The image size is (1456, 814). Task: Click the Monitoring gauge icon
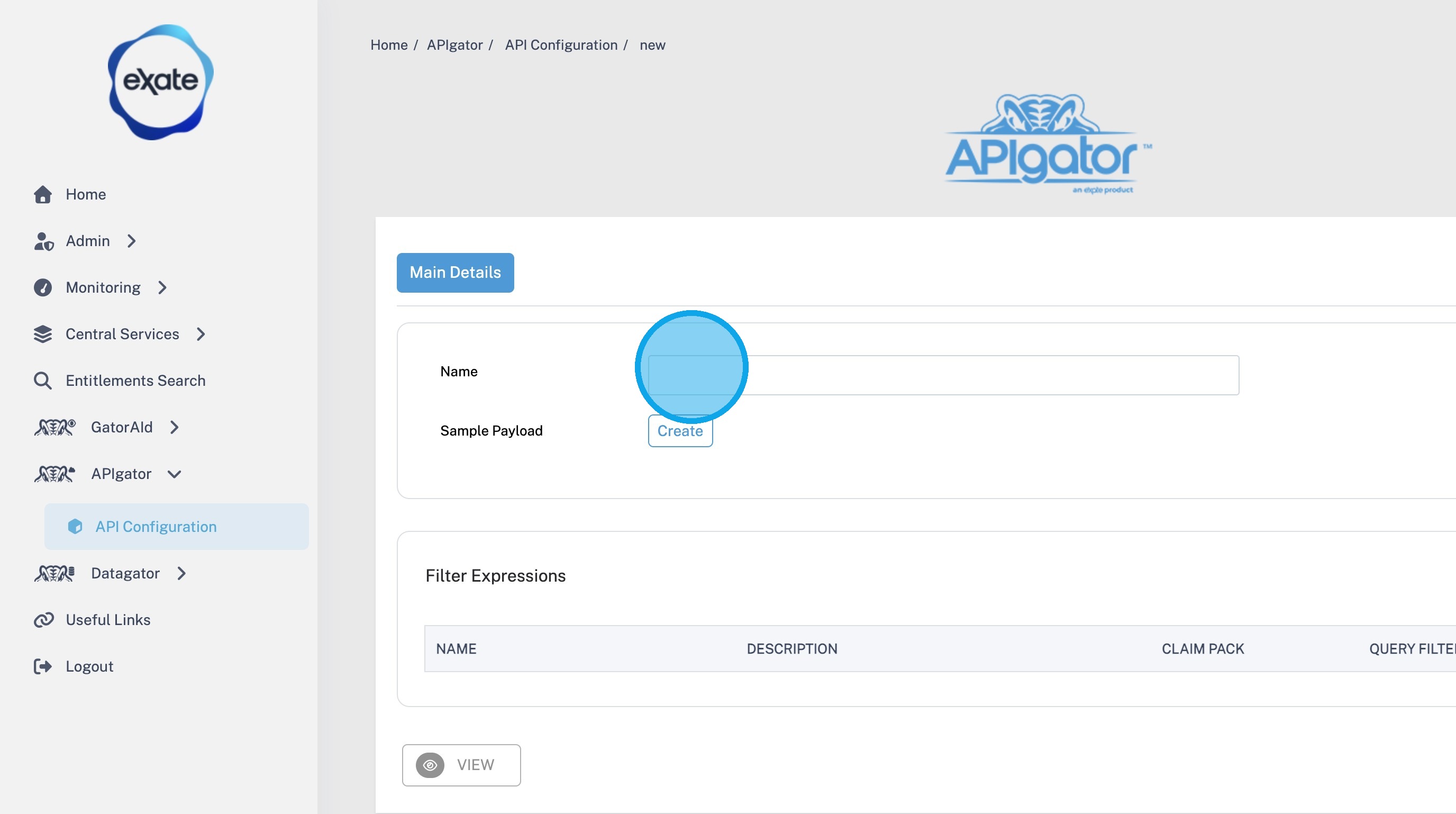43,288
